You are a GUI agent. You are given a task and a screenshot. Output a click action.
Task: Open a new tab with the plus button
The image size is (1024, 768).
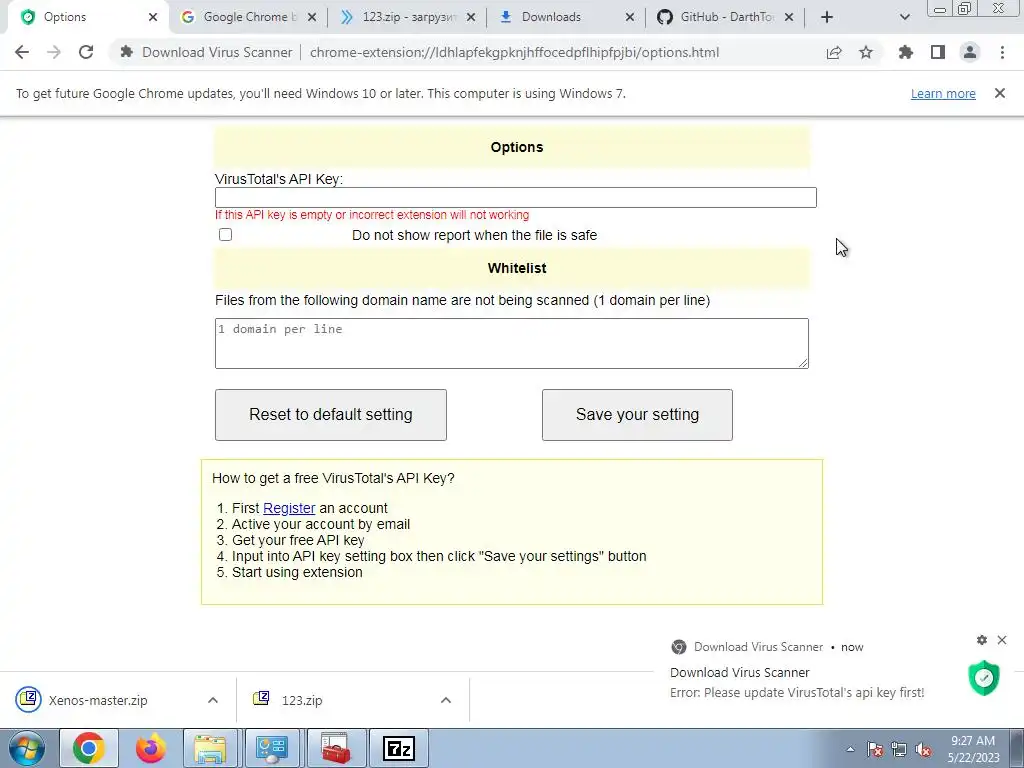click(827, 17)
